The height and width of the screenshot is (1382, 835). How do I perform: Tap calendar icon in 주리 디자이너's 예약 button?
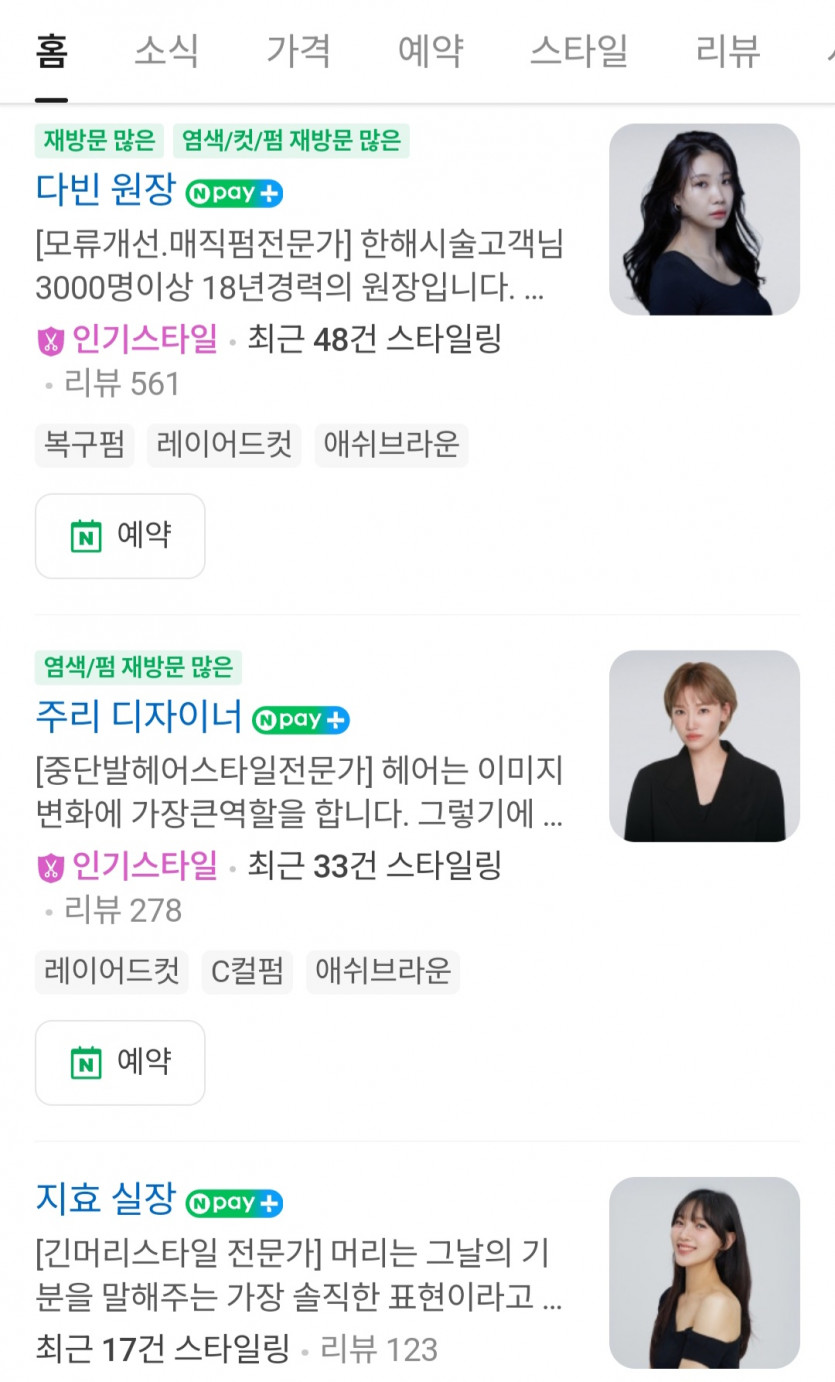86,1062
